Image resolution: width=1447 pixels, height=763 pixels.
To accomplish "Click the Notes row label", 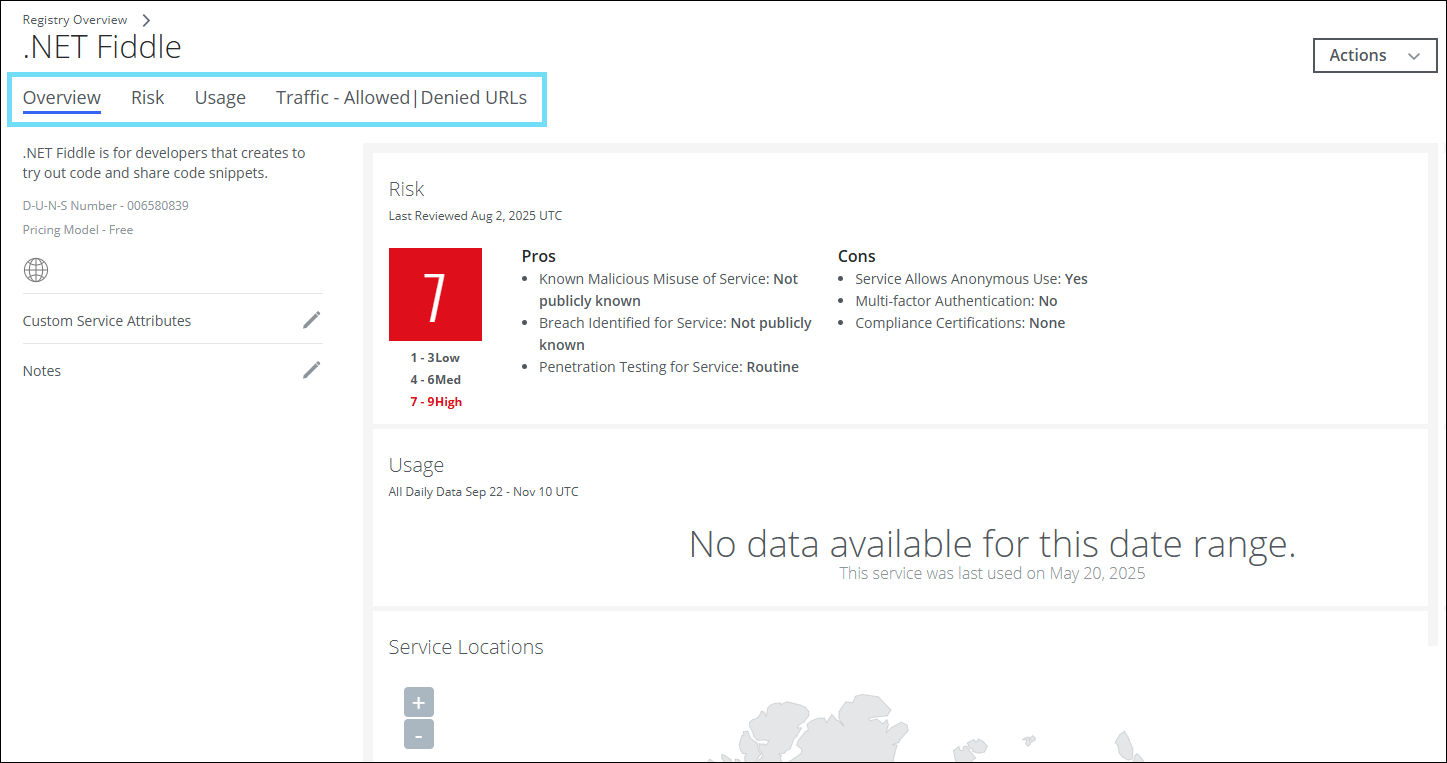I will point(42,371).
